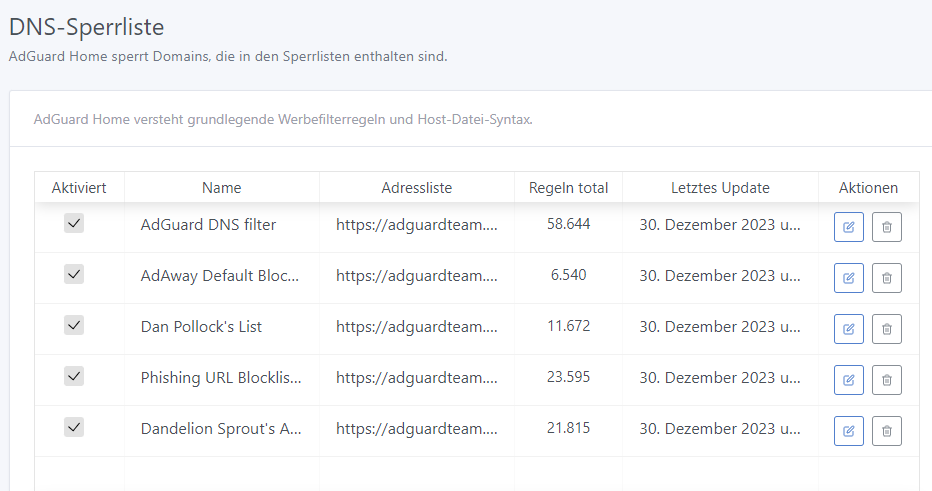Select the rule count 23.595
The image size is (932, 491).
pyautogui.click(x=569, y=377)
